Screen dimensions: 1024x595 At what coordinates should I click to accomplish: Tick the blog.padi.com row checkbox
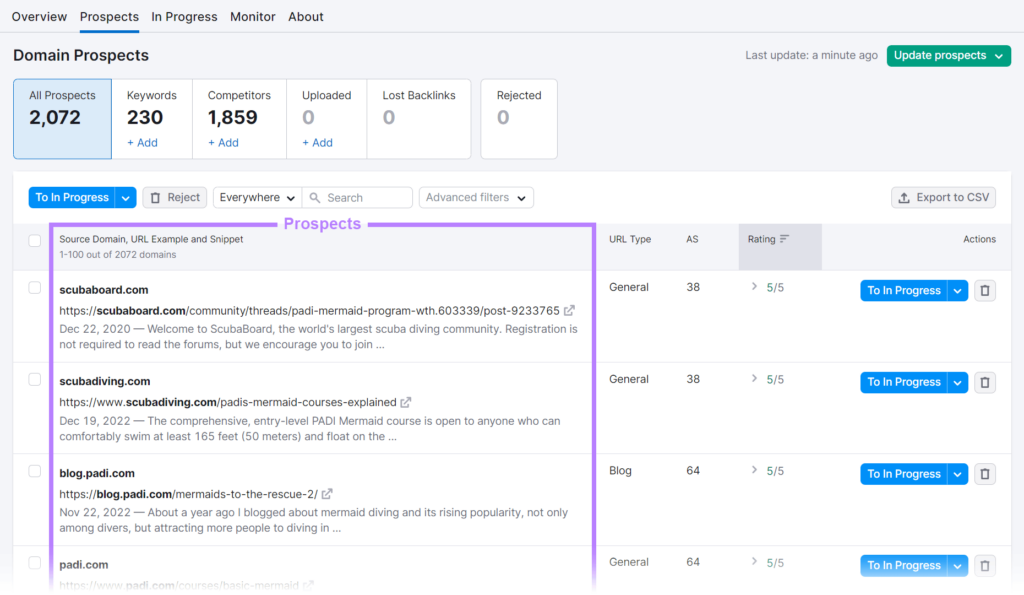tap(35, 471)
